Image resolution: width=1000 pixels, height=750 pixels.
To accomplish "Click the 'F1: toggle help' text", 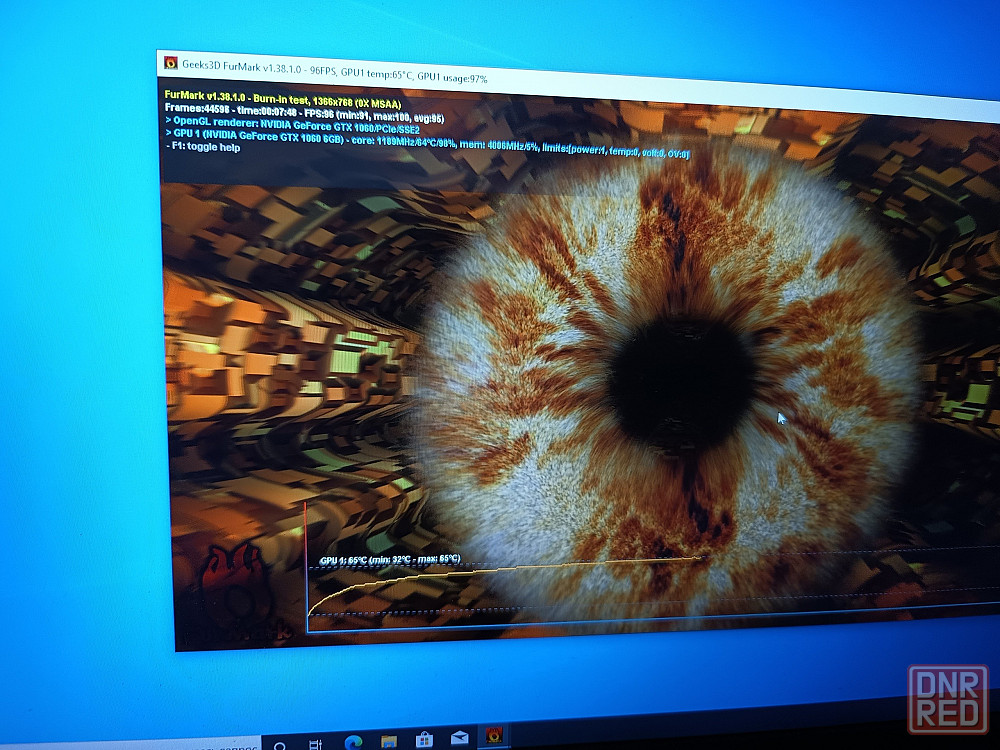I will [x=204, y=147].
